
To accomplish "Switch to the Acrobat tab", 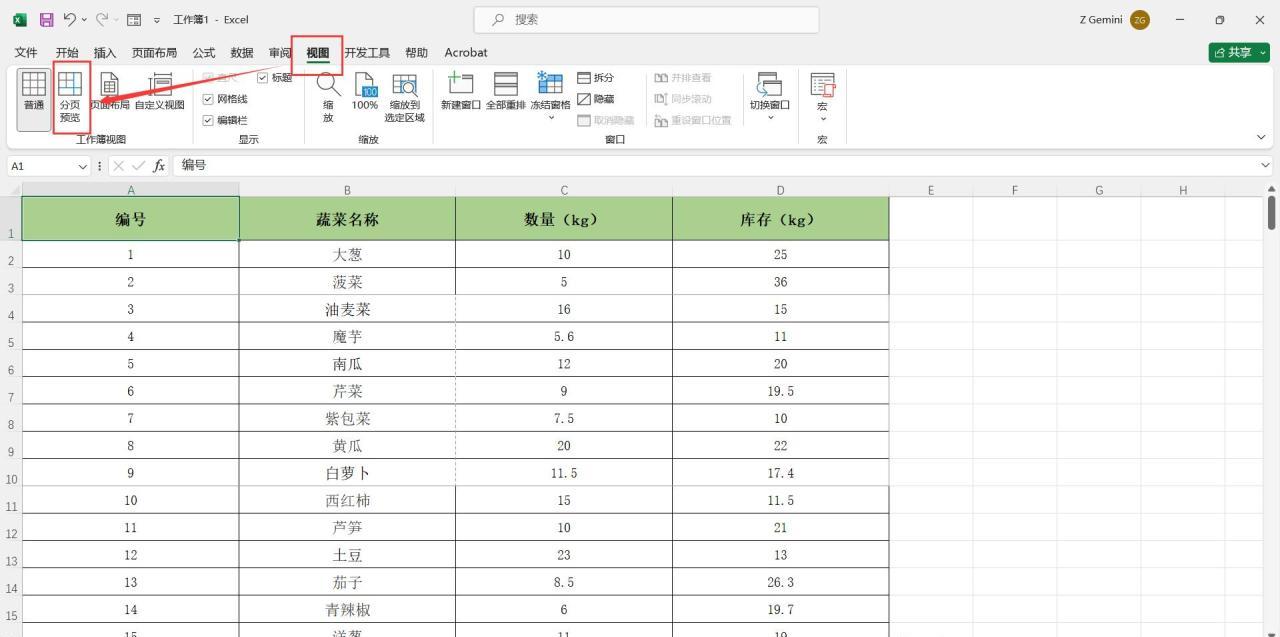I will tap(466, 53).
